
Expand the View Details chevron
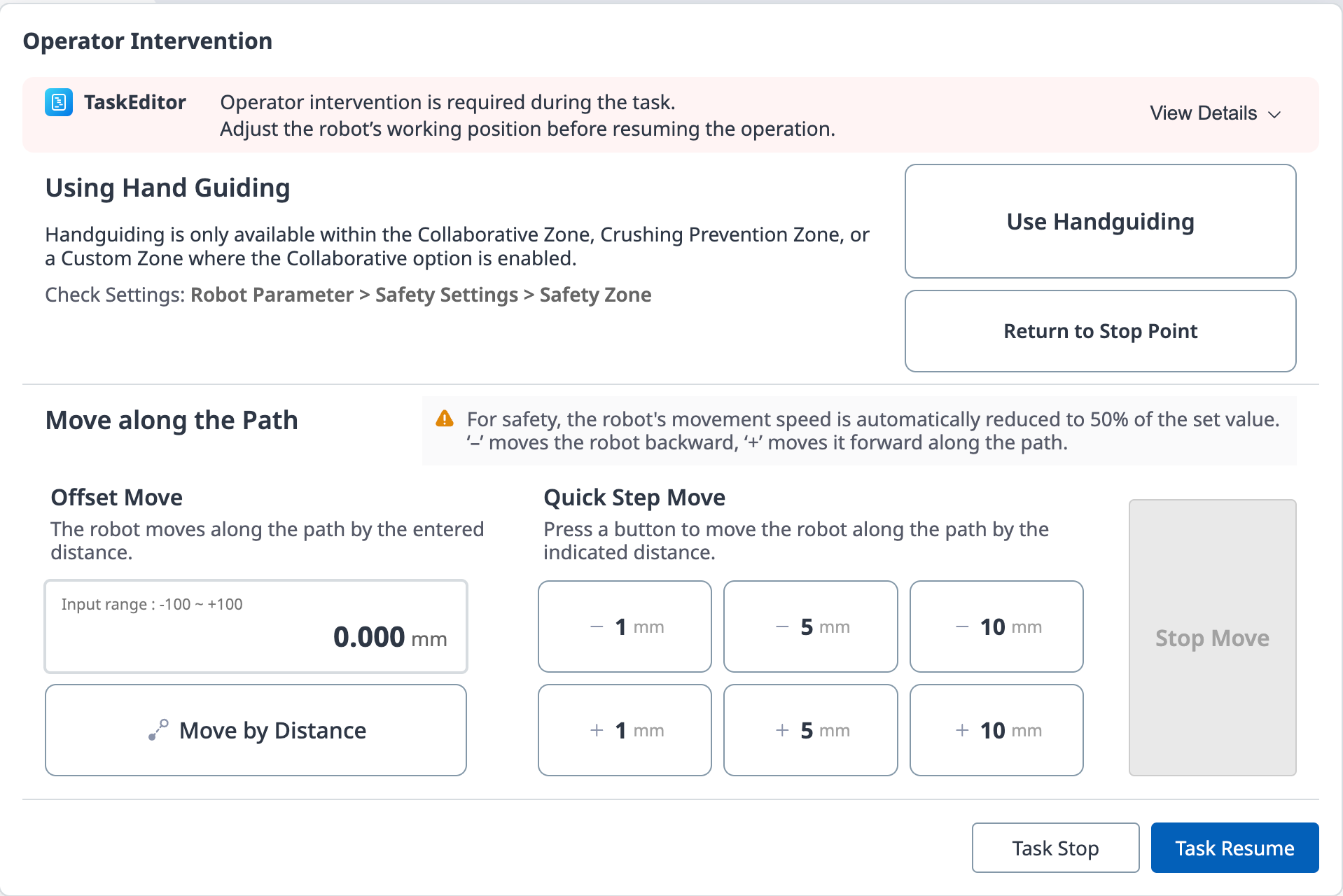tap(1275, 114)
